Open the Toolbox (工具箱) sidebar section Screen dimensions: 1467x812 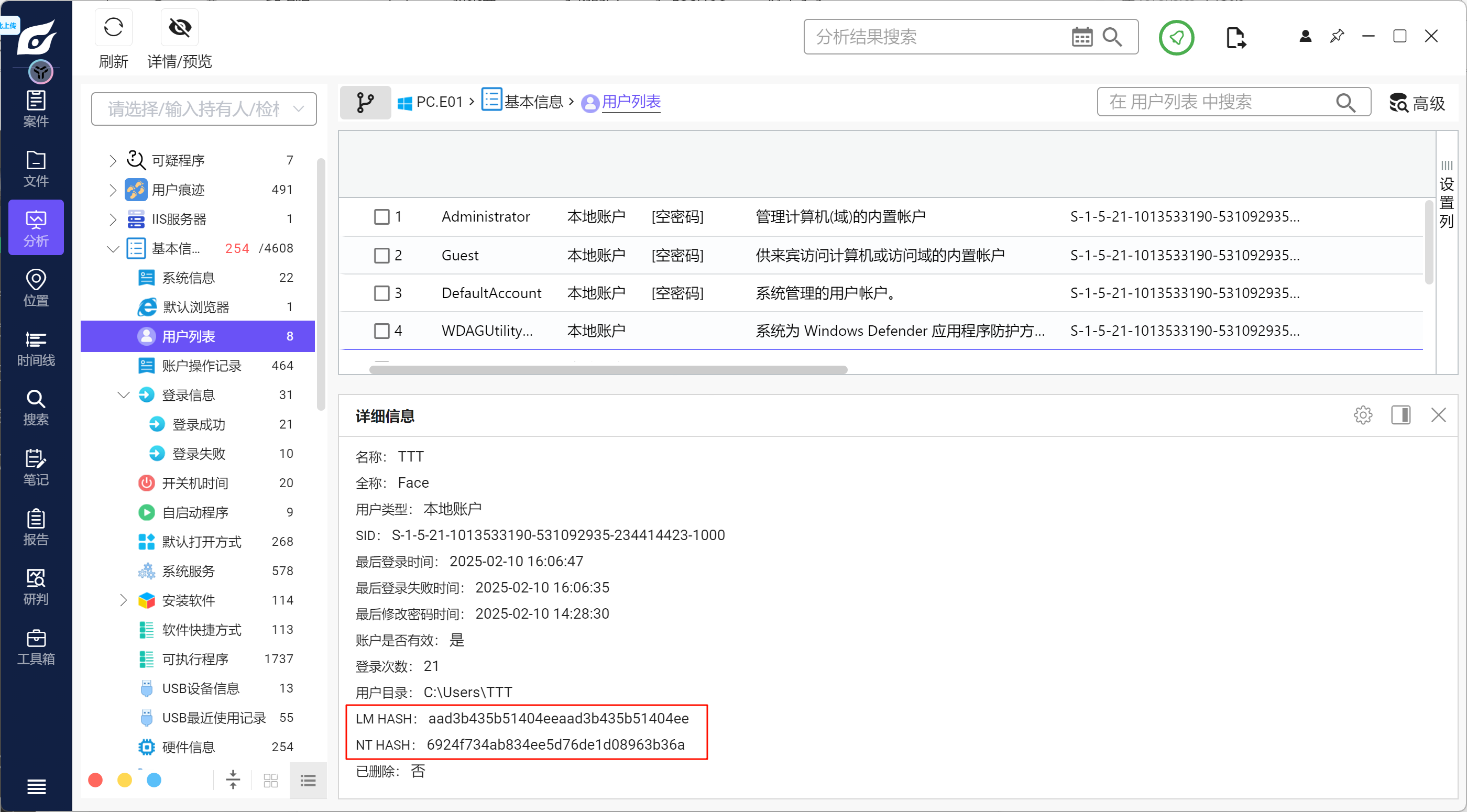[36, 647]
